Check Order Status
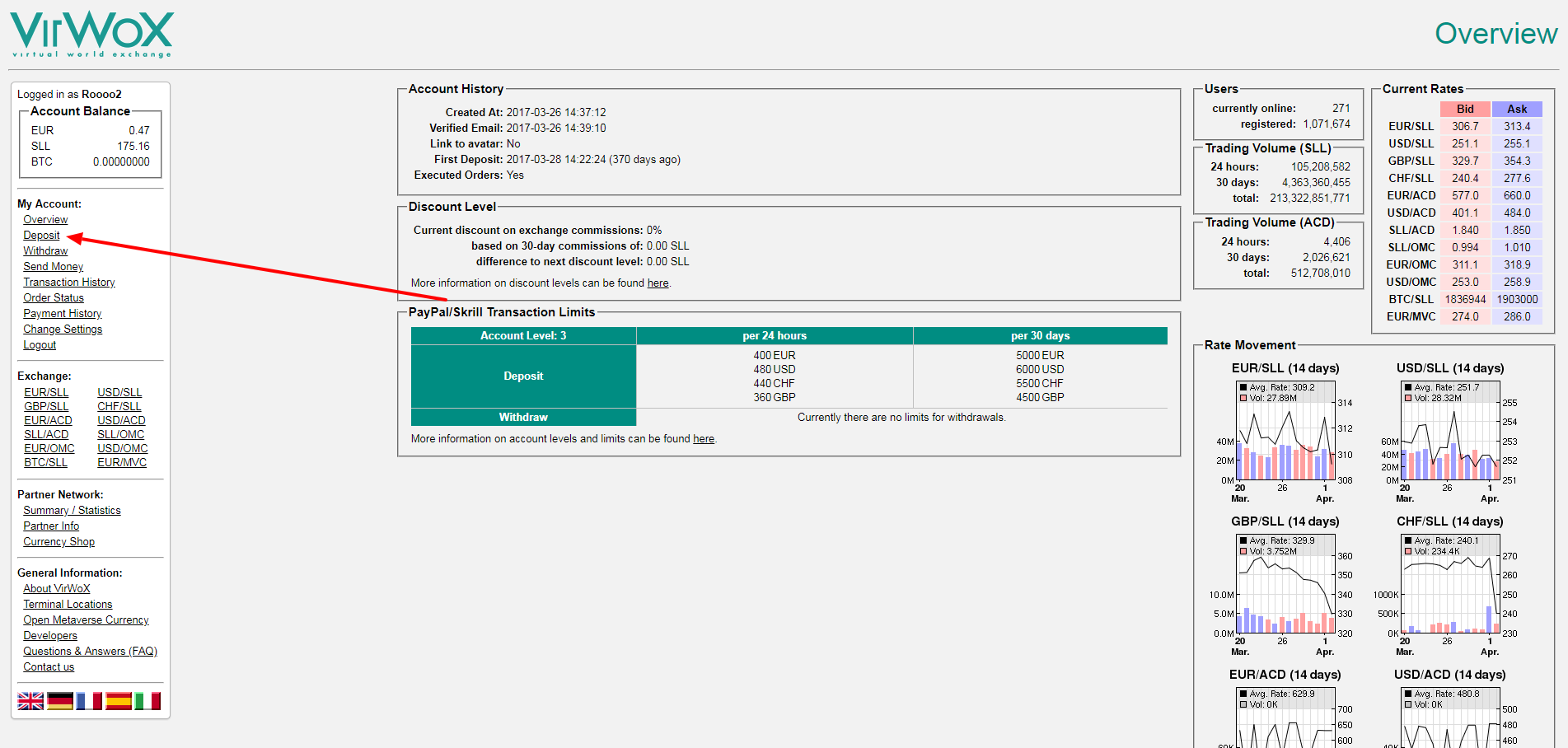The width and height of the screenshot is (1568, 748). pyautogui.click(x=54, y=298)
